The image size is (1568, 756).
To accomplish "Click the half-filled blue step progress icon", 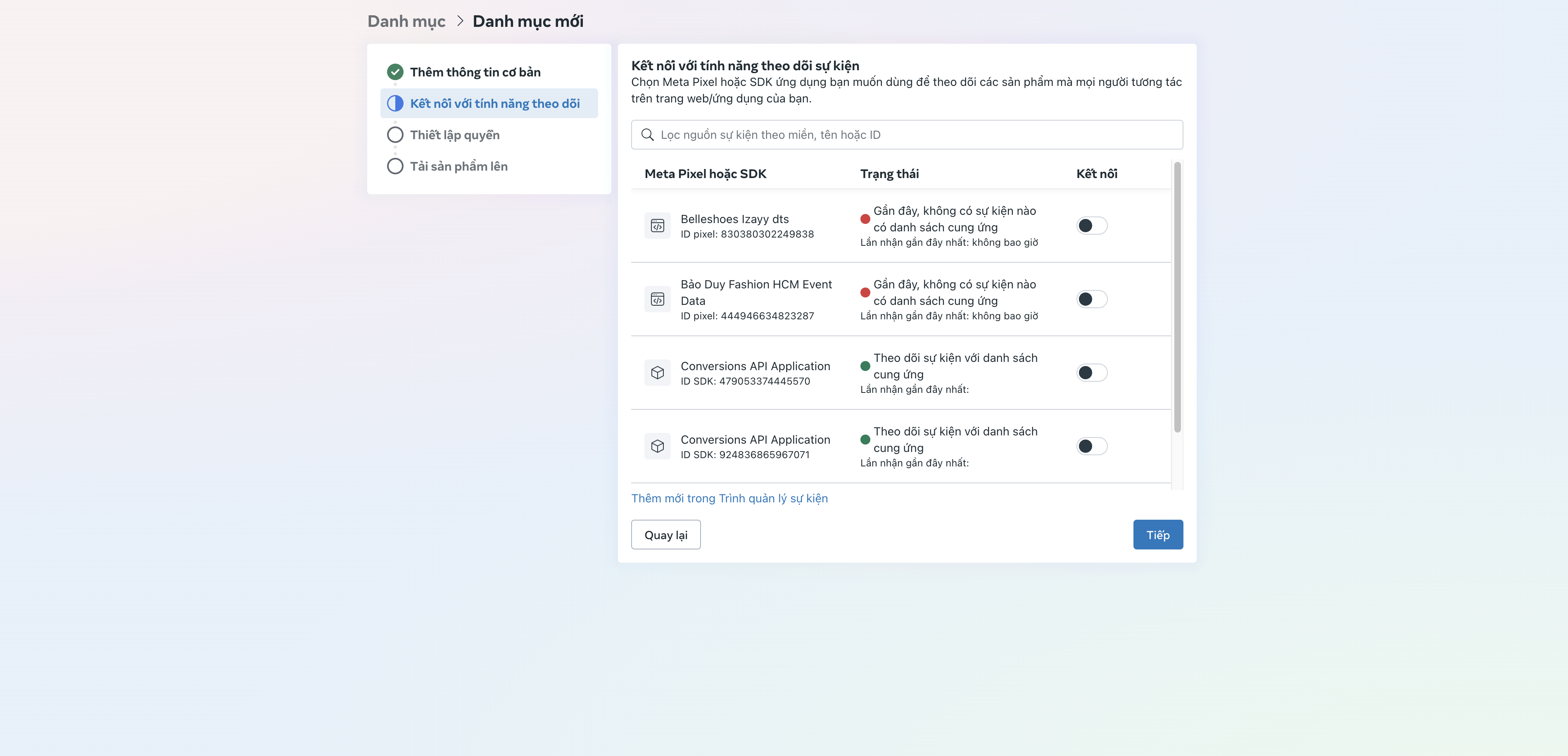I will point(395,103).
